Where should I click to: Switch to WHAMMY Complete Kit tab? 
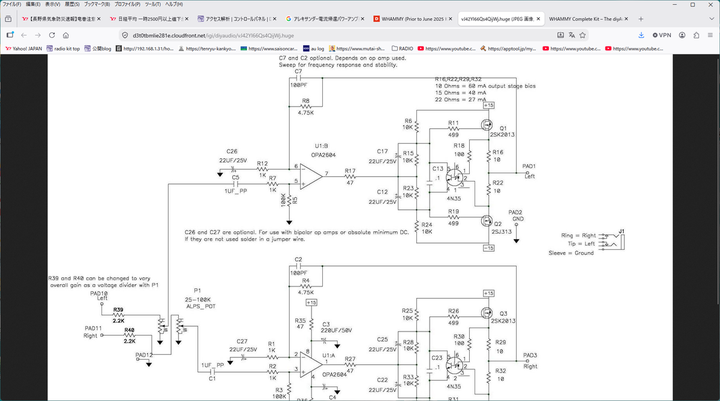click(x=587, y=19)
